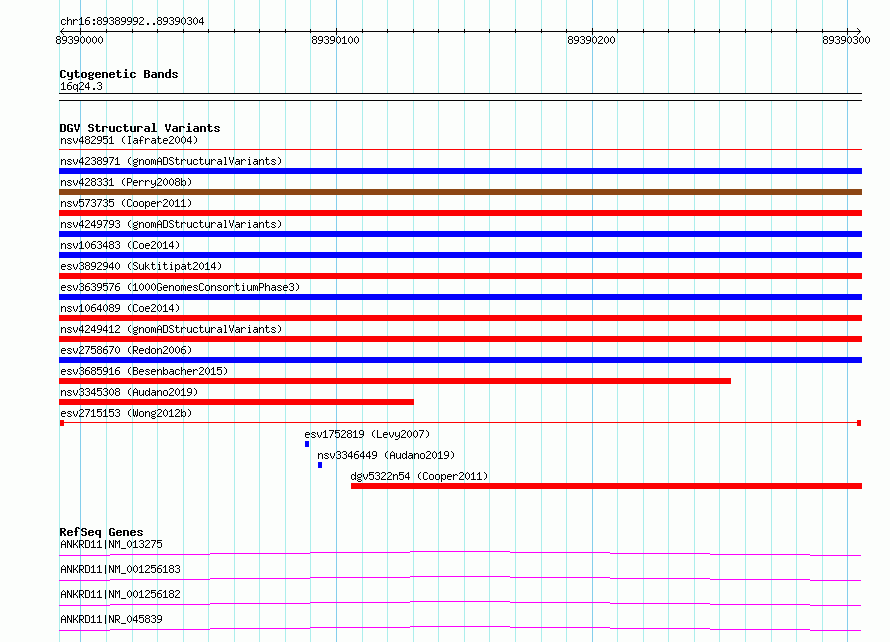Open variant nsv3346449 (Audano2019) label

coord(386,455)
